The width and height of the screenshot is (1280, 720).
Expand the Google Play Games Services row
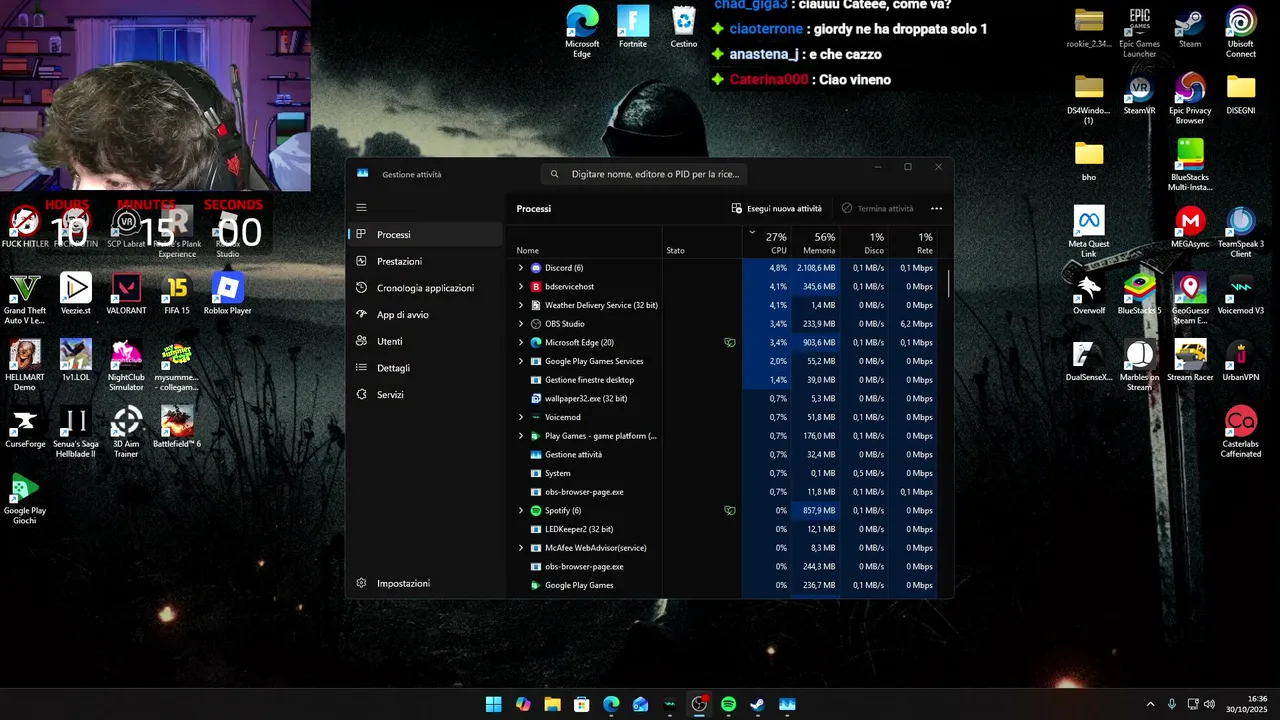[521, 361]
